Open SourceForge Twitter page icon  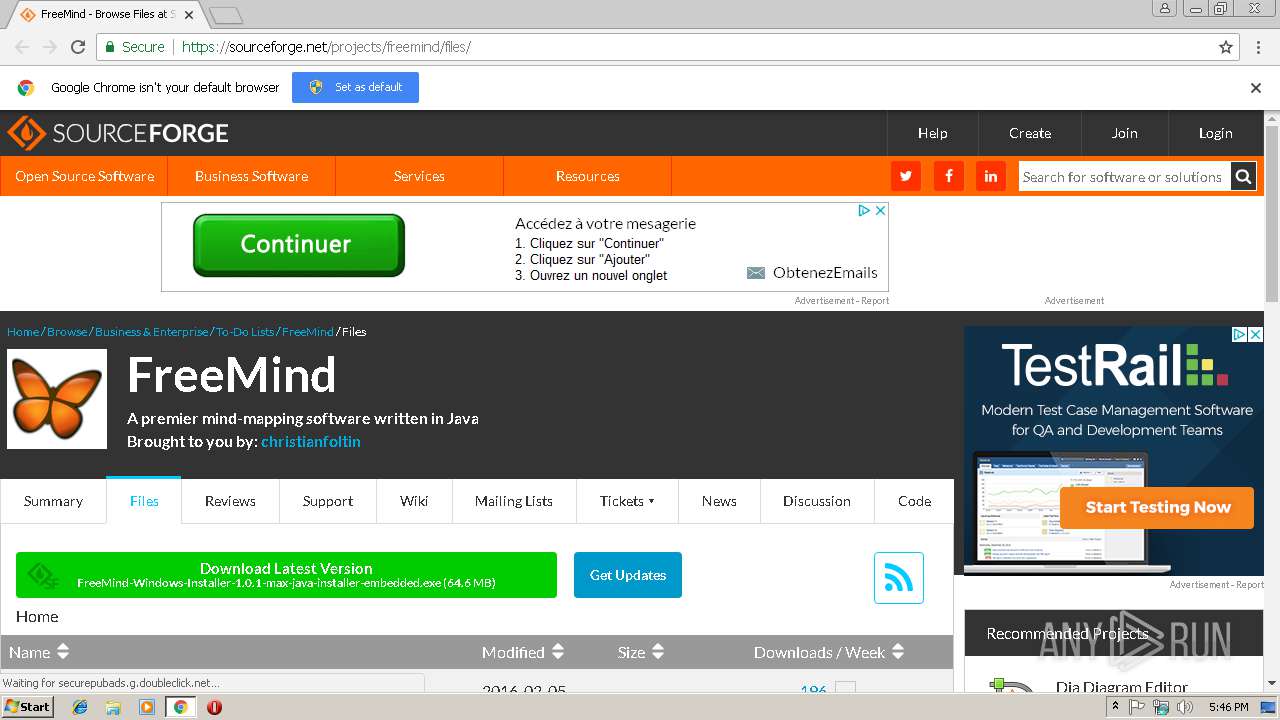point(906,176)
